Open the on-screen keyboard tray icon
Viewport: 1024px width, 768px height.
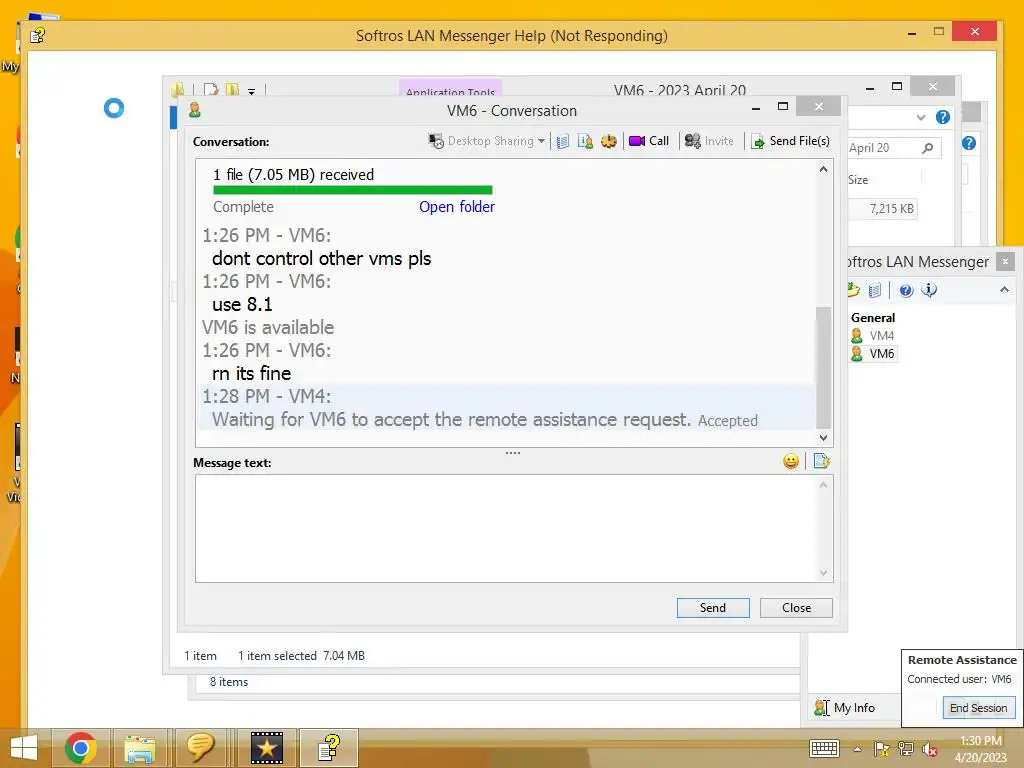pyautogui.click(x=824, y=749)
